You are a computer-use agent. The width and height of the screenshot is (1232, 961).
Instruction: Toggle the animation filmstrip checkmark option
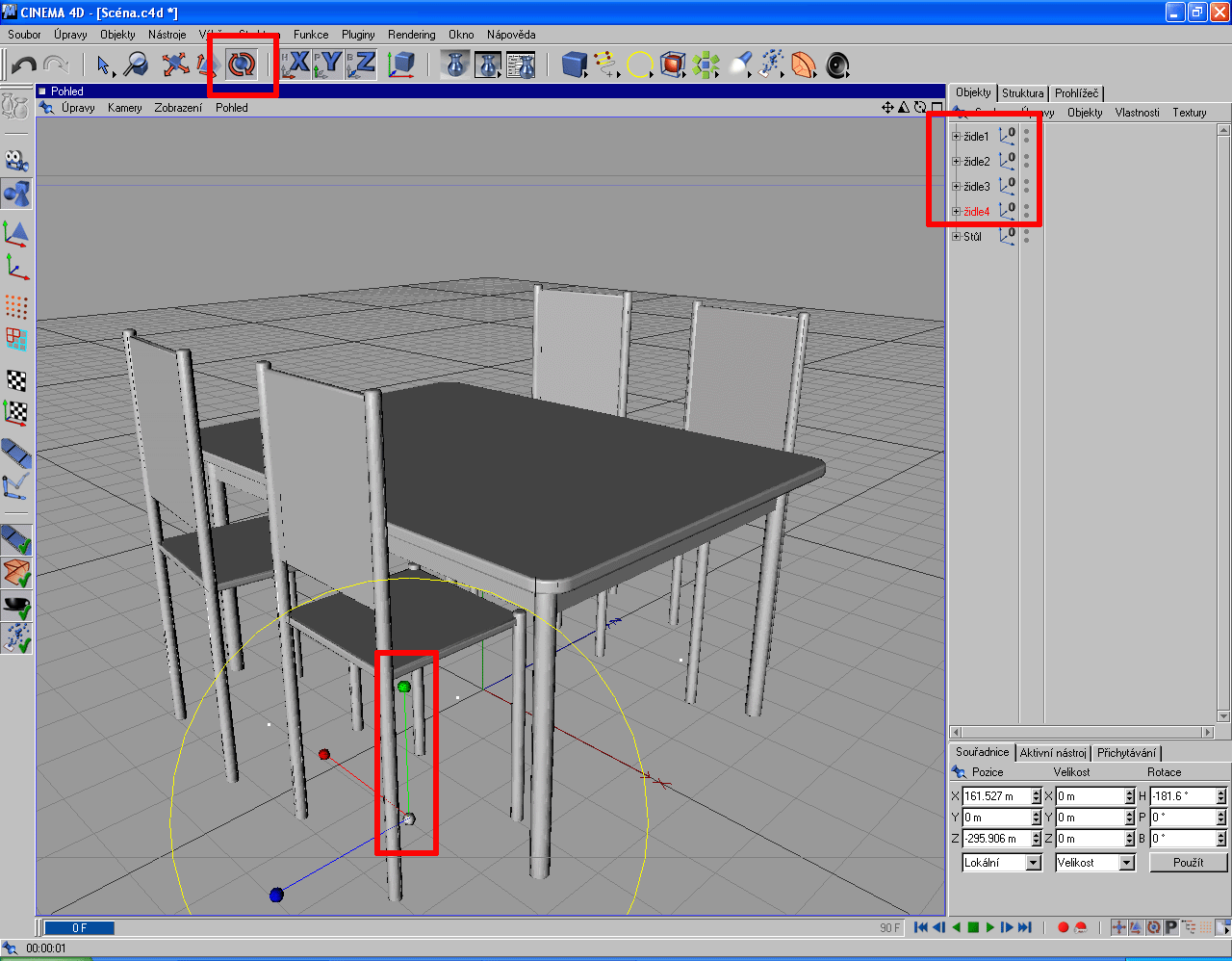click(16, 540)
